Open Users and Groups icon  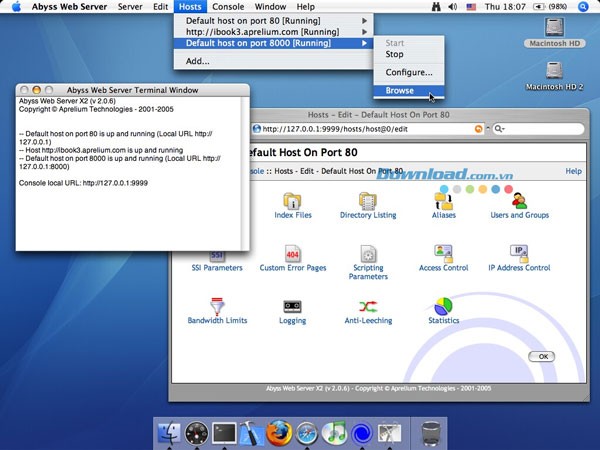(519, 201)
